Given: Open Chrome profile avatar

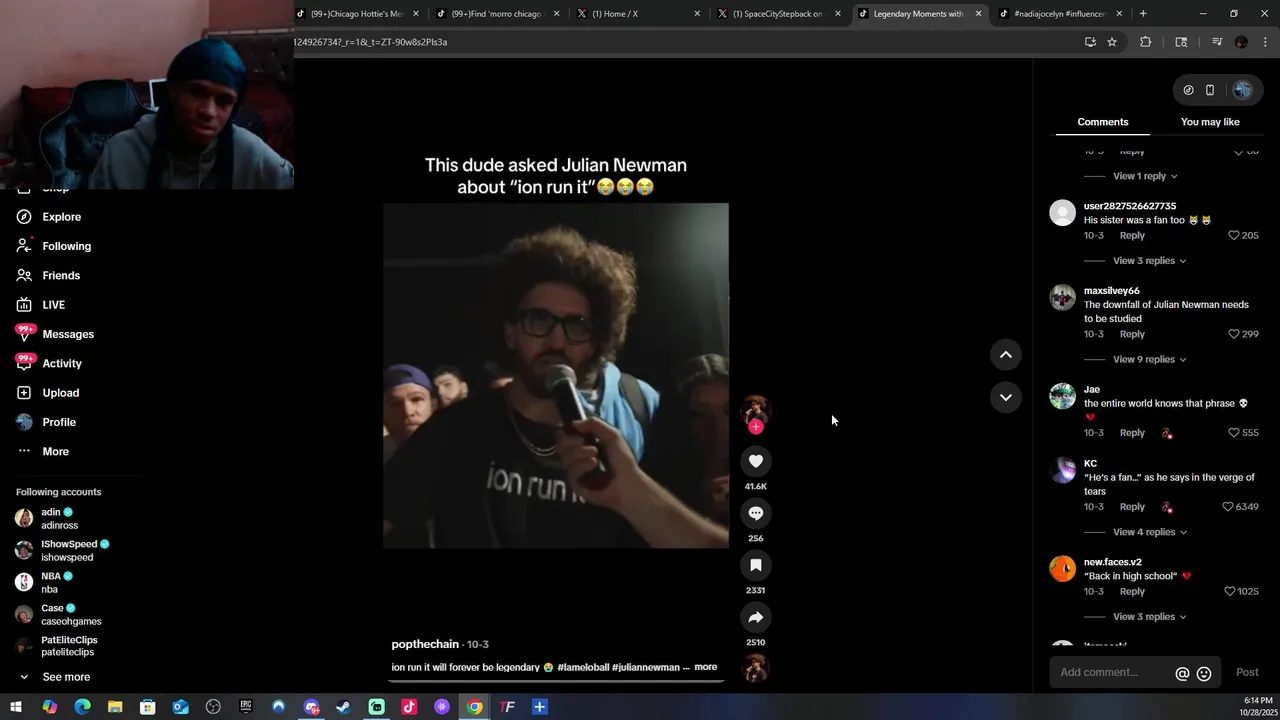Looking at the screenshot, I should 1241,42.
